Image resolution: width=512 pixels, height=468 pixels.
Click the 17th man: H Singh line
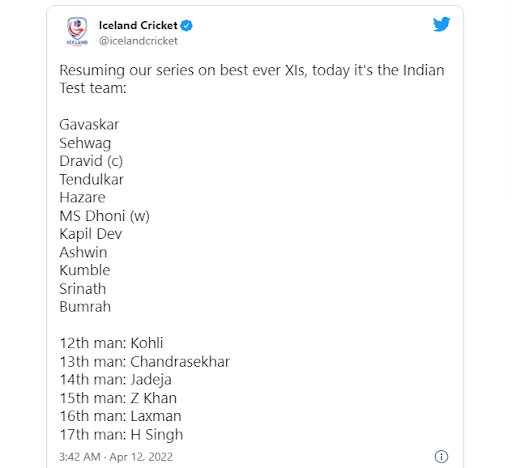121,435
